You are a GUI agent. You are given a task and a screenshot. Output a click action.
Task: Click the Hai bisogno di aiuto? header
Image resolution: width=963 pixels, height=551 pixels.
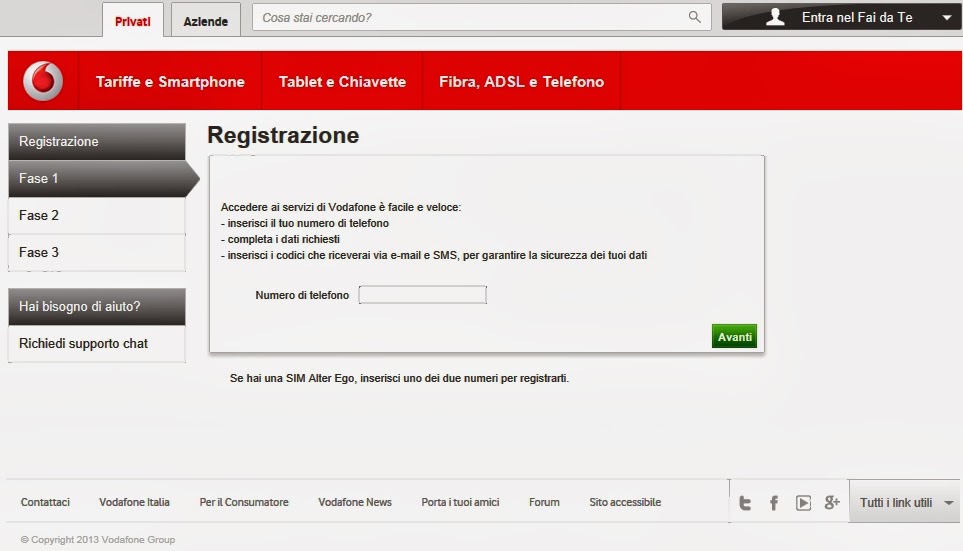pos(97,307)
